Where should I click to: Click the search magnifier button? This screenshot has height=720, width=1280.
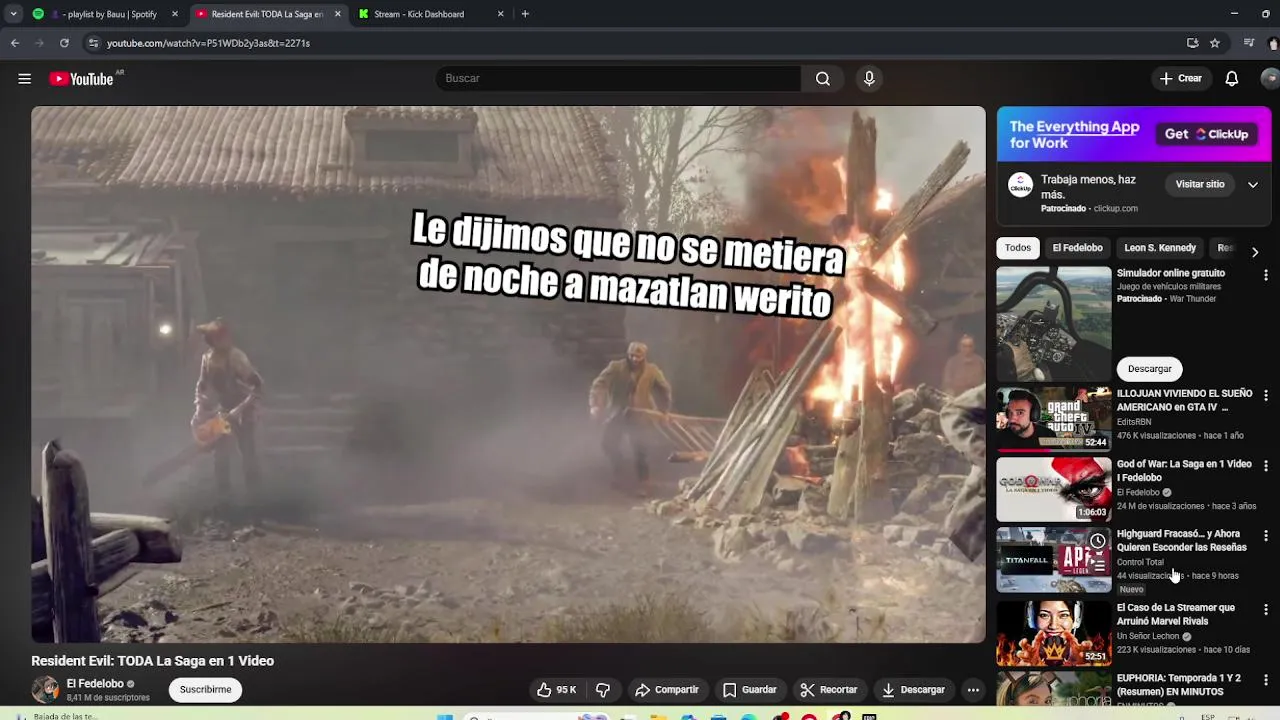822,79
